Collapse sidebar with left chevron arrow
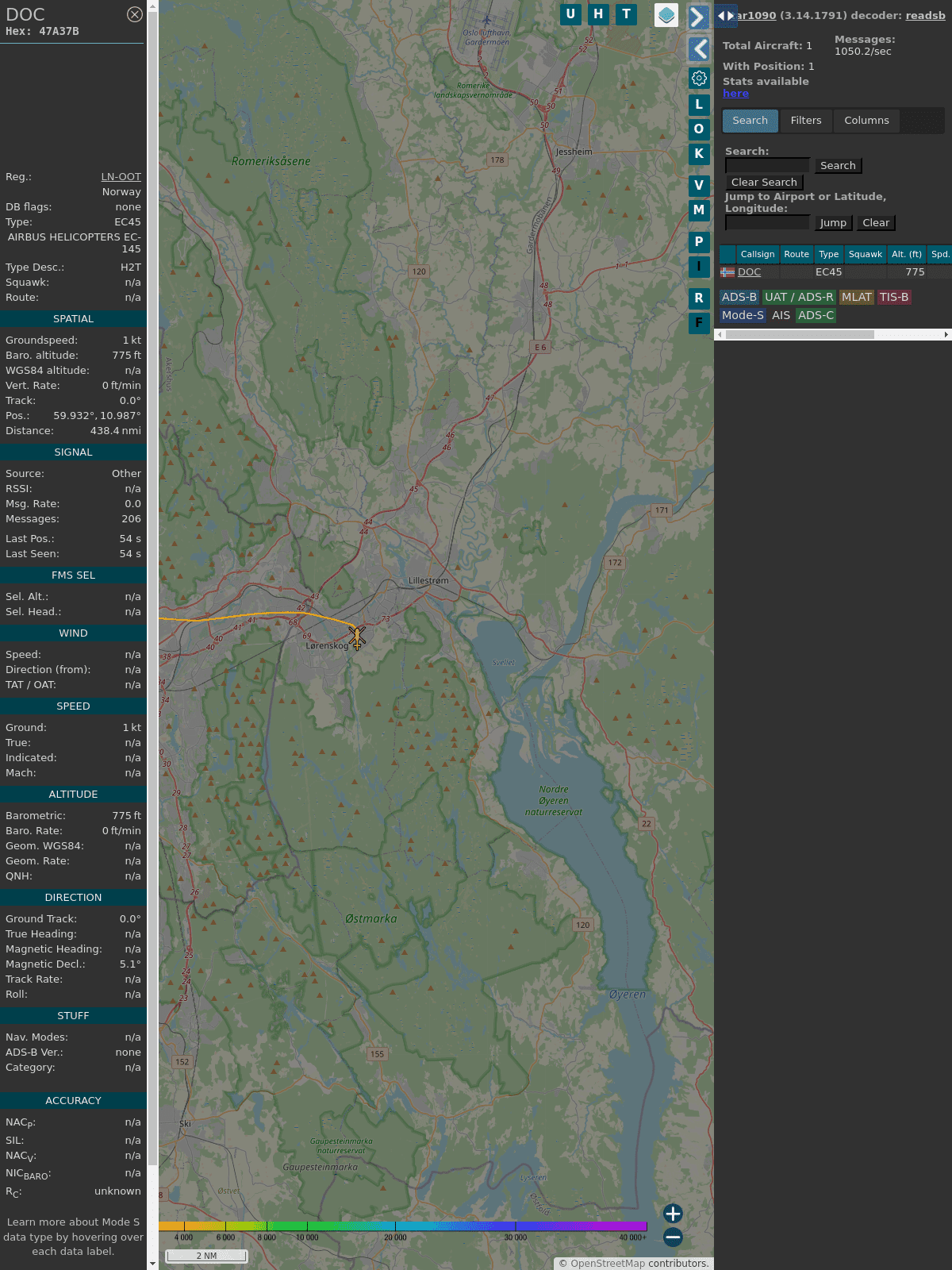The image size is (952, 1270). tap(698, 49)
